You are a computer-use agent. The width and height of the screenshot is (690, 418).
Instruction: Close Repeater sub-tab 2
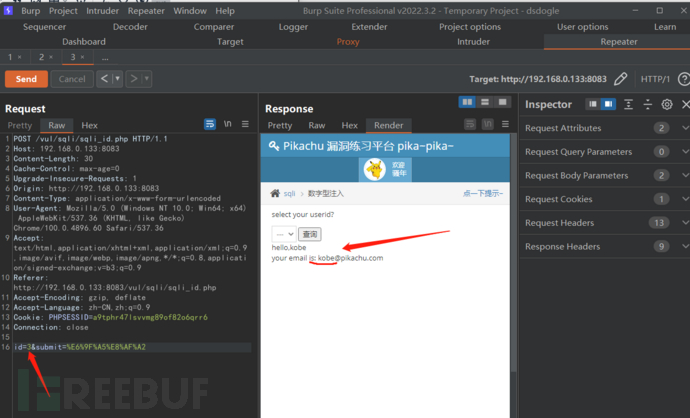point(51,57)
